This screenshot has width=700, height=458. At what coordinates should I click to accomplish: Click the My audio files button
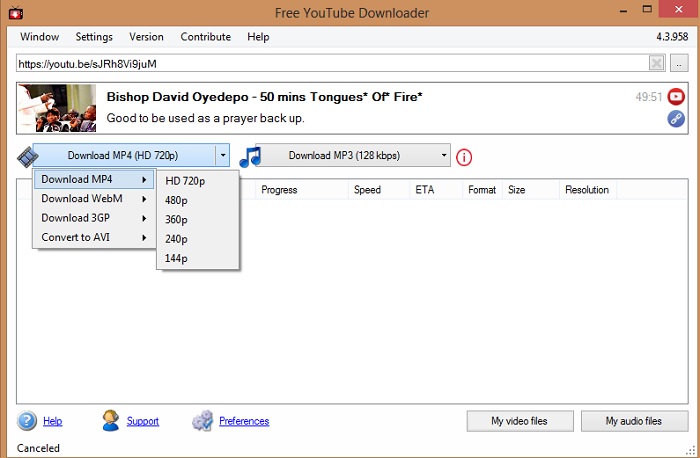pyautogui.click(x=635, y=421)
